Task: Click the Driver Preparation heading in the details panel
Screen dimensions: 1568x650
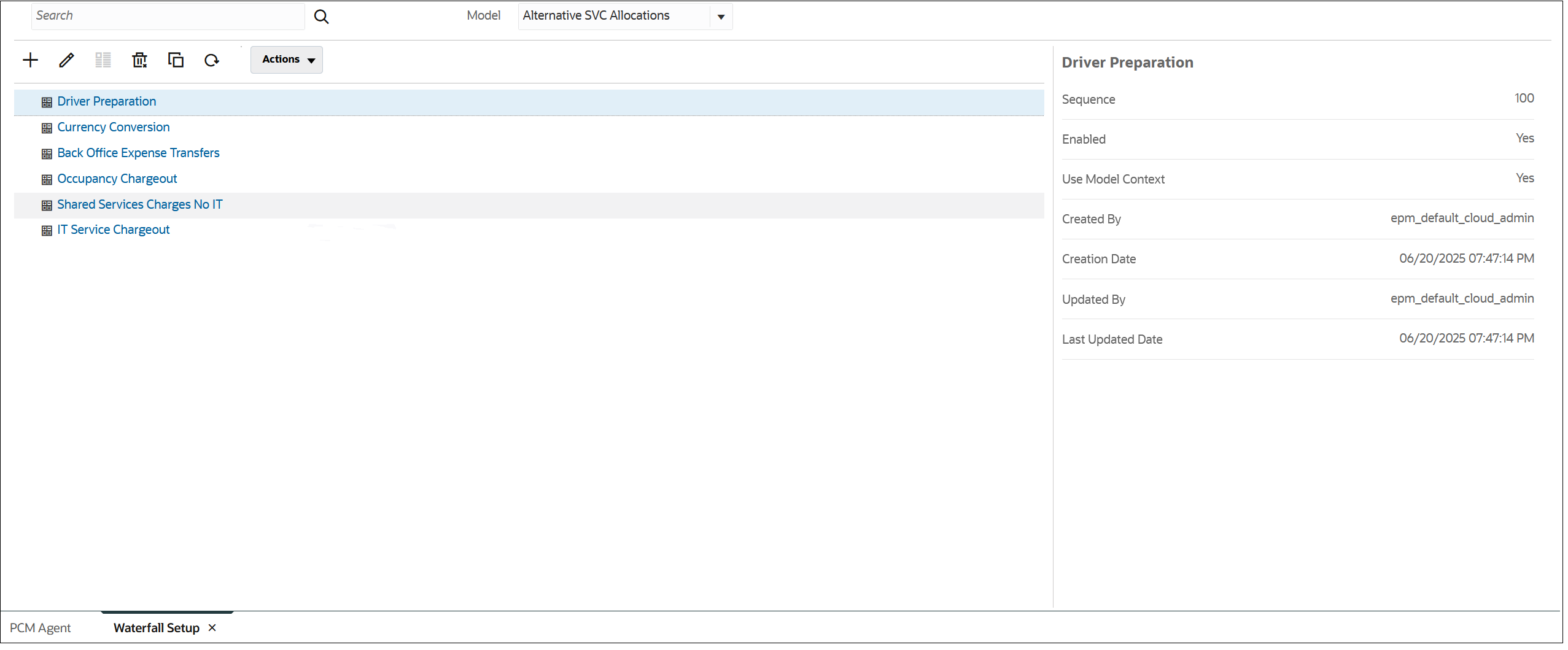Action: pos(1128,63)
